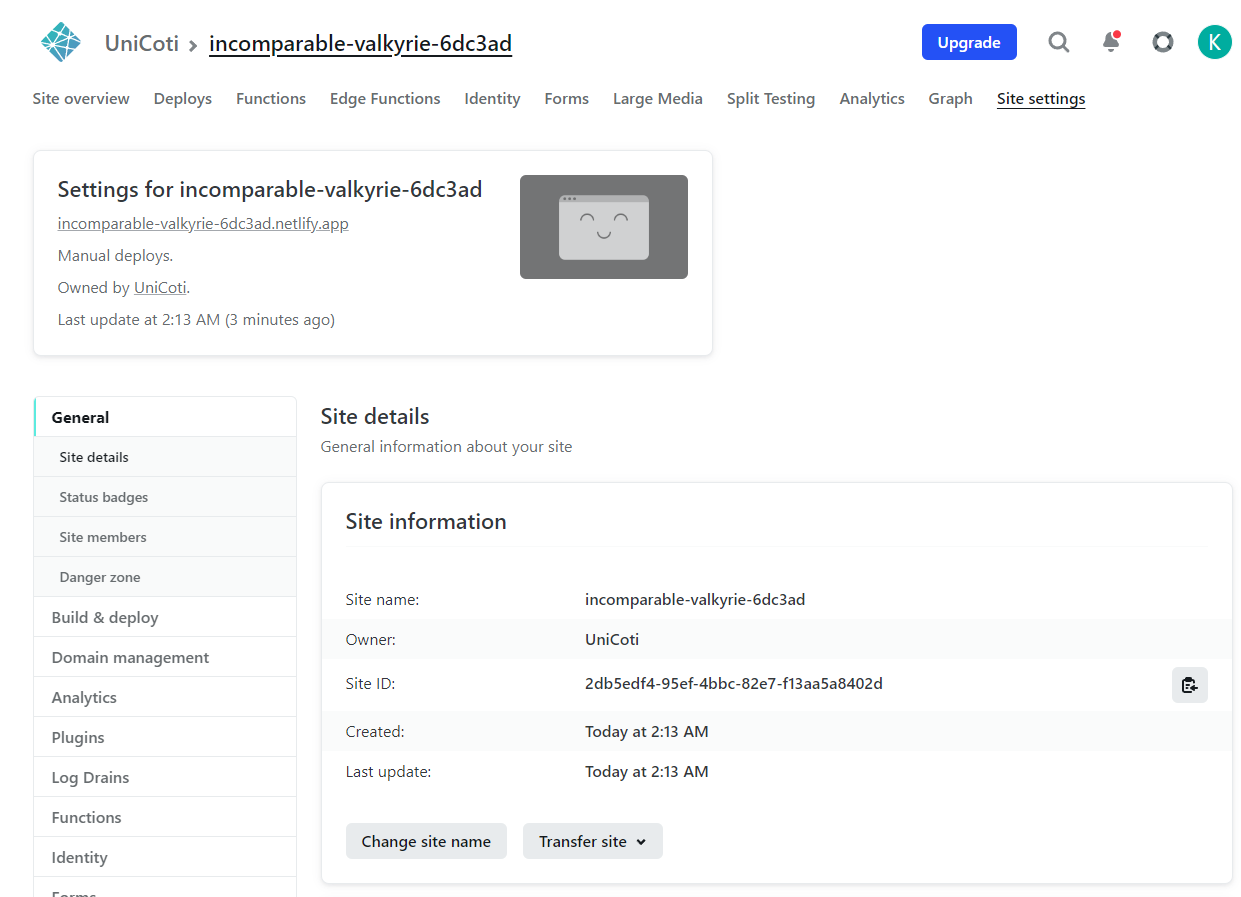Switch to Deploys tab
1241x897 pixels.
coord(183,99)
